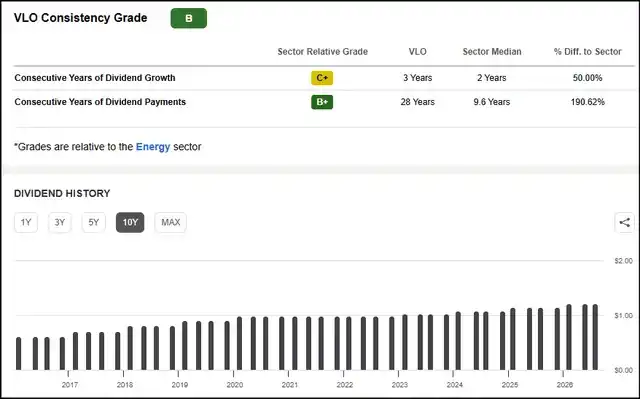Click the B+ dividend payments grade badge

(x=322, y=102)
